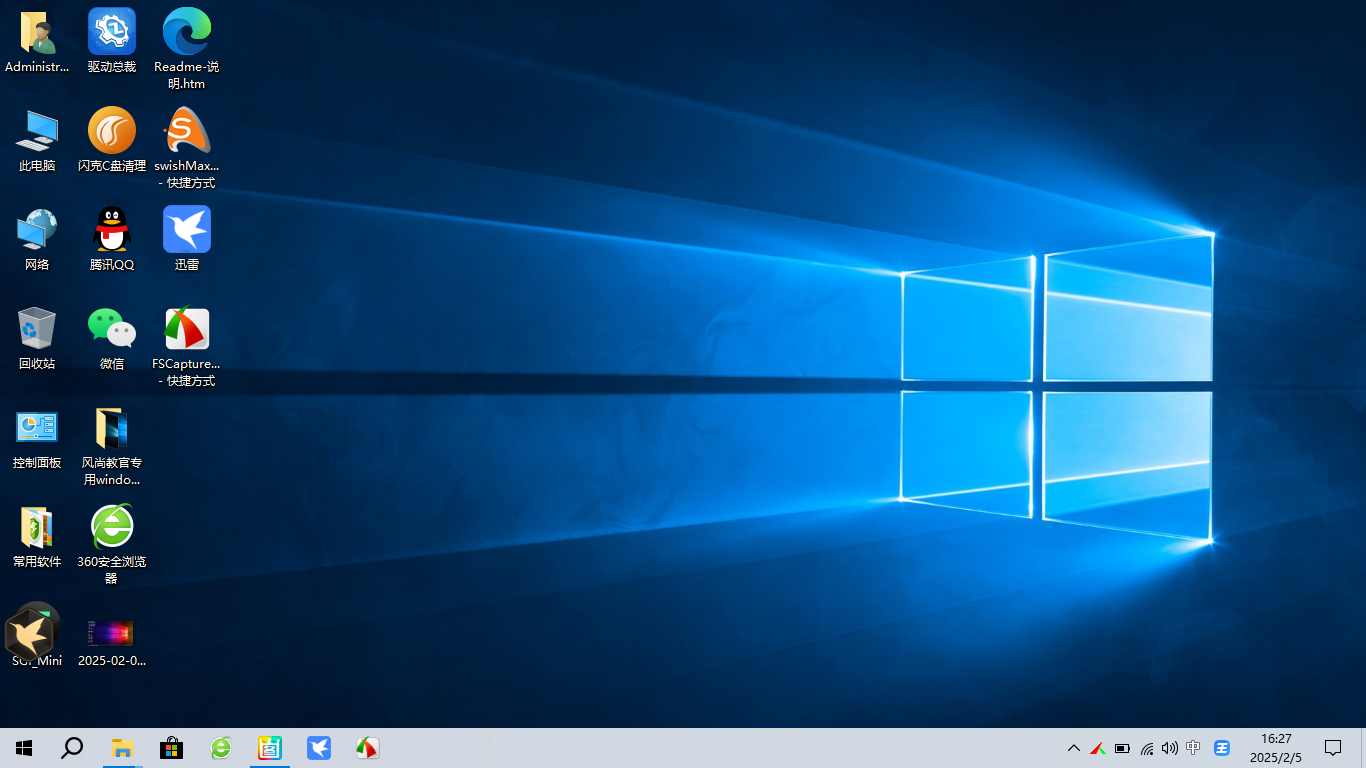Viewport: 1366px width, 768px height.
Task: Click the Show desktop strip at taskbar end
Action: [x=1363, y=748]
